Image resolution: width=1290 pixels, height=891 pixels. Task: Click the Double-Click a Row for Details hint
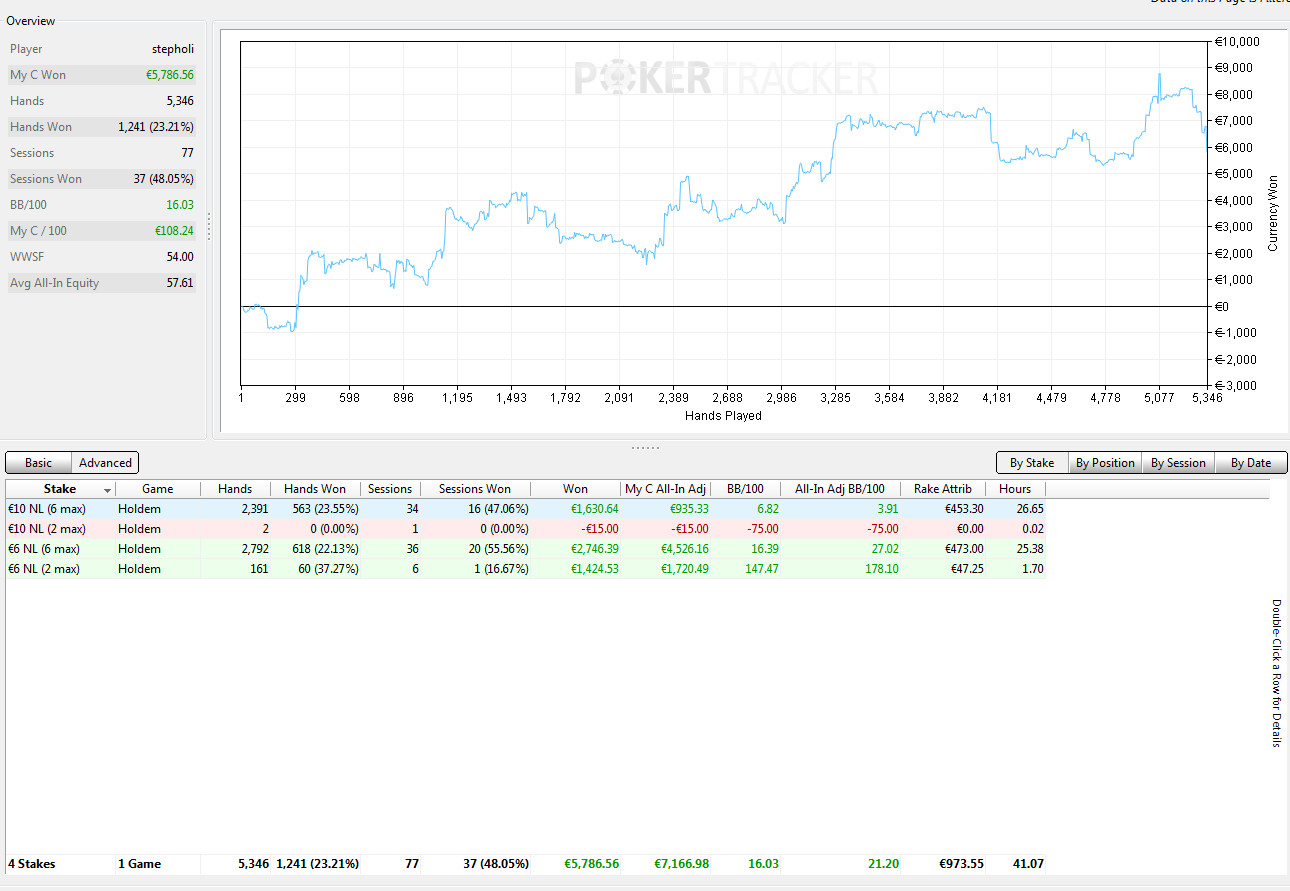coord(1277,673)
